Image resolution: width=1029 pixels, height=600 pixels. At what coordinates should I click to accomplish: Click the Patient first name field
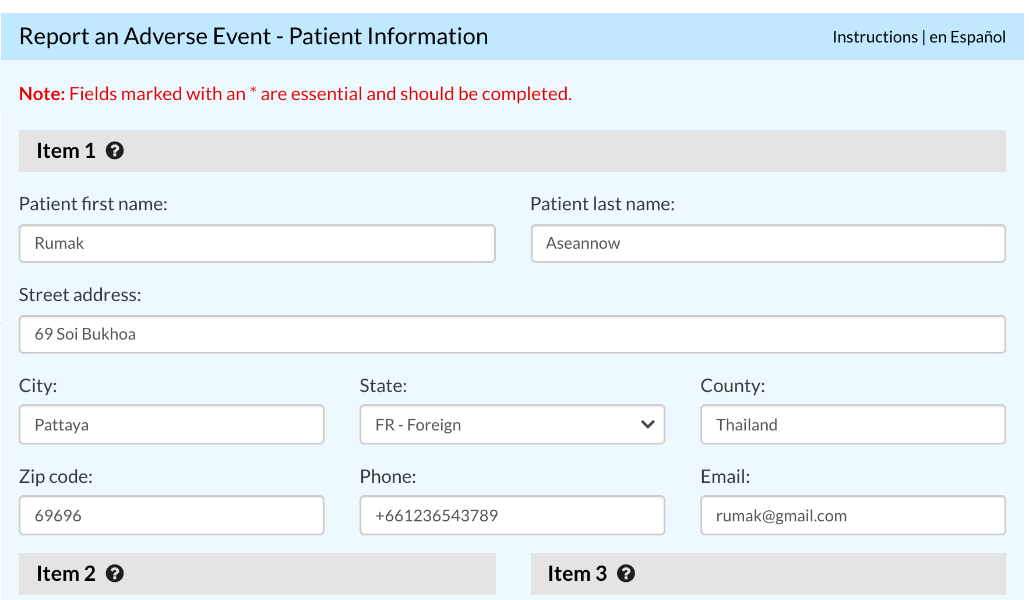pos(257,244)
